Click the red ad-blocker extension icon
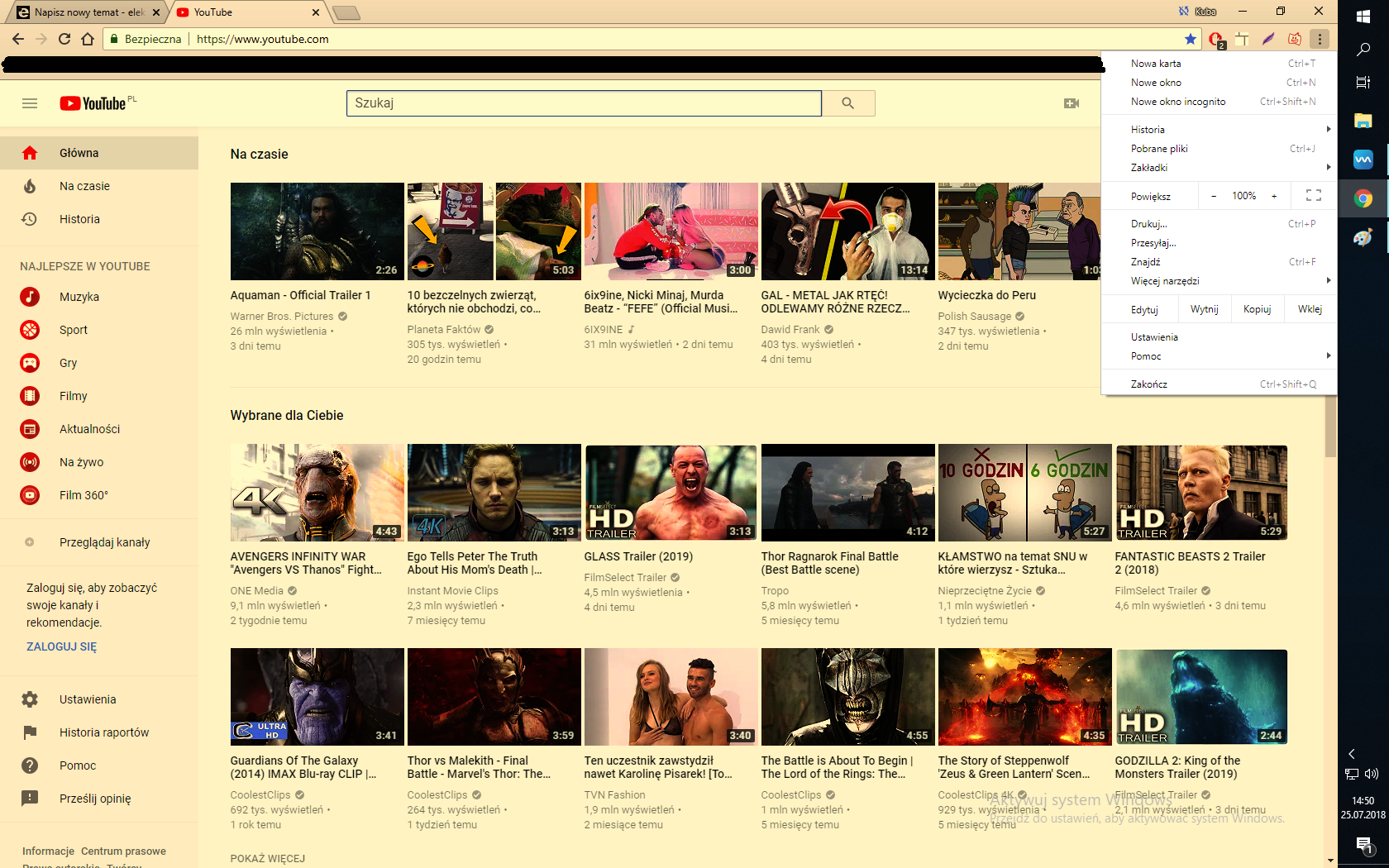Screen dimensions: 1389x868 point(1215,39)
